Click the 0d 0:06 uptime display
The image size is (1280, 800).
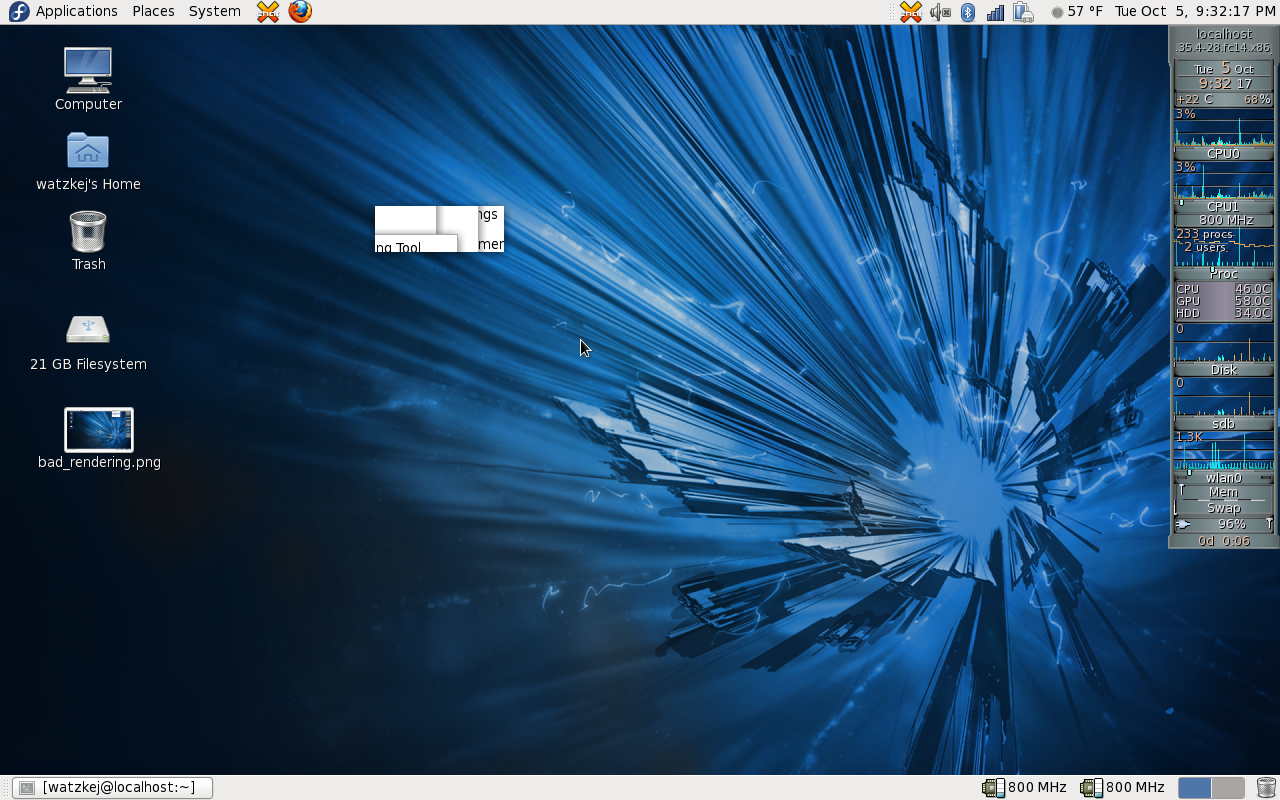coord(1223,541)
